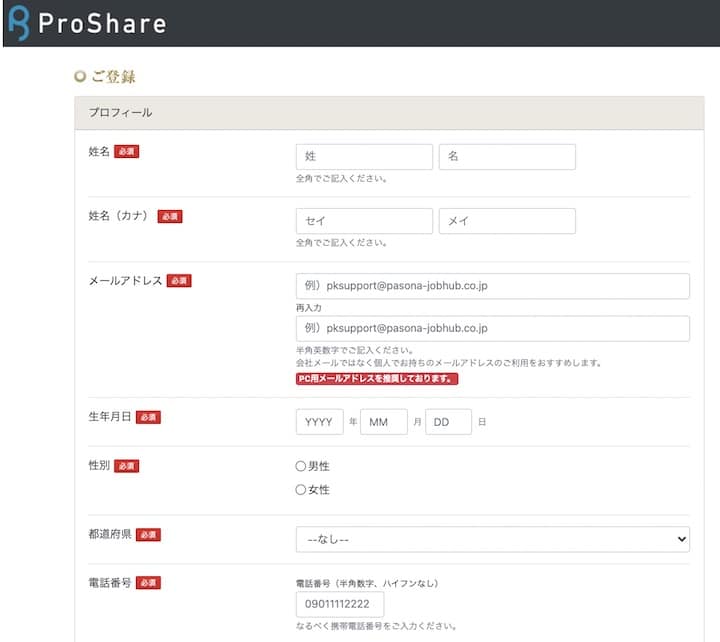The height and width of the screenshot is (642, 720).
Task: Click the 電話番号 phone number input field
Action: [x=339, y=605]
